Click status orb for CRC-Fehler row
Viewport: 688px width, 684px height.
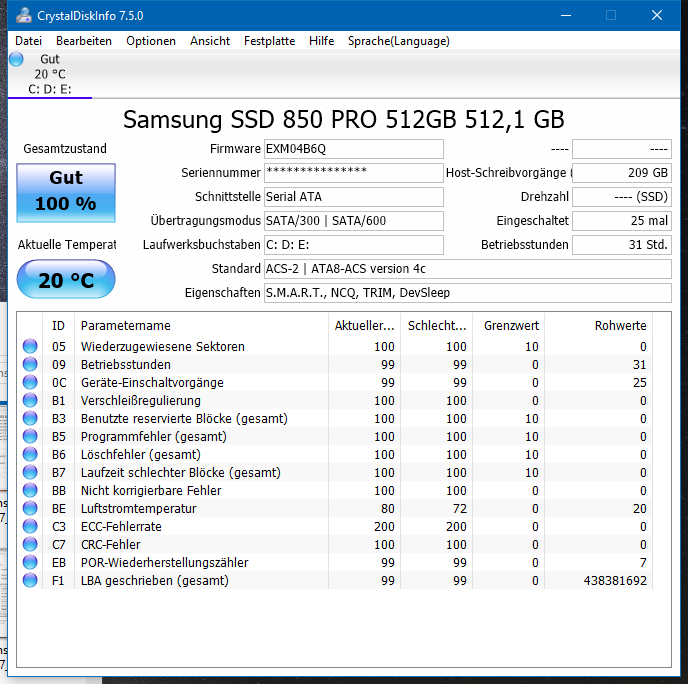tap(30, 544)
